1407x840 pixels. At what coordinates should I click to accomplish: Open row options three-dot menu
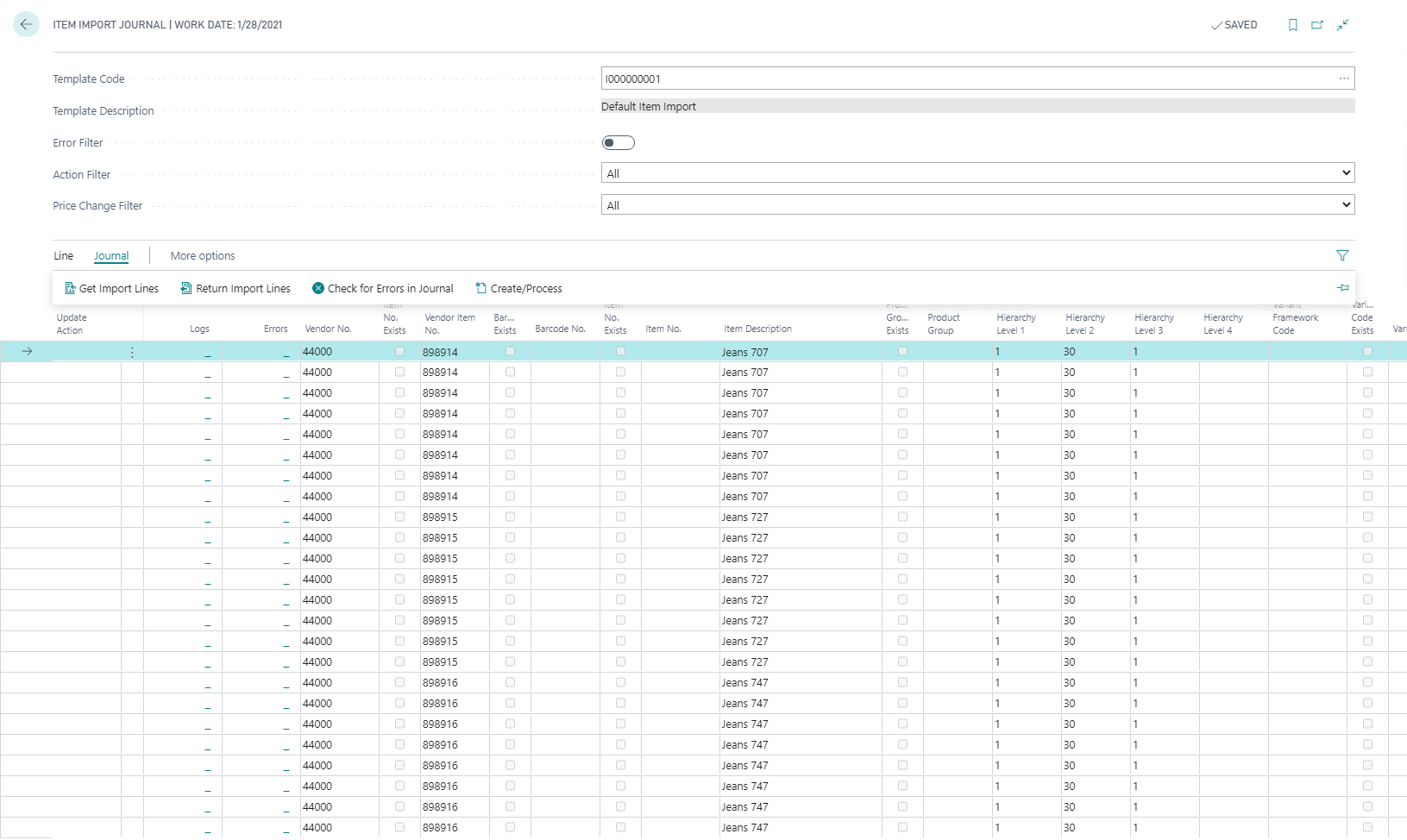132,352
